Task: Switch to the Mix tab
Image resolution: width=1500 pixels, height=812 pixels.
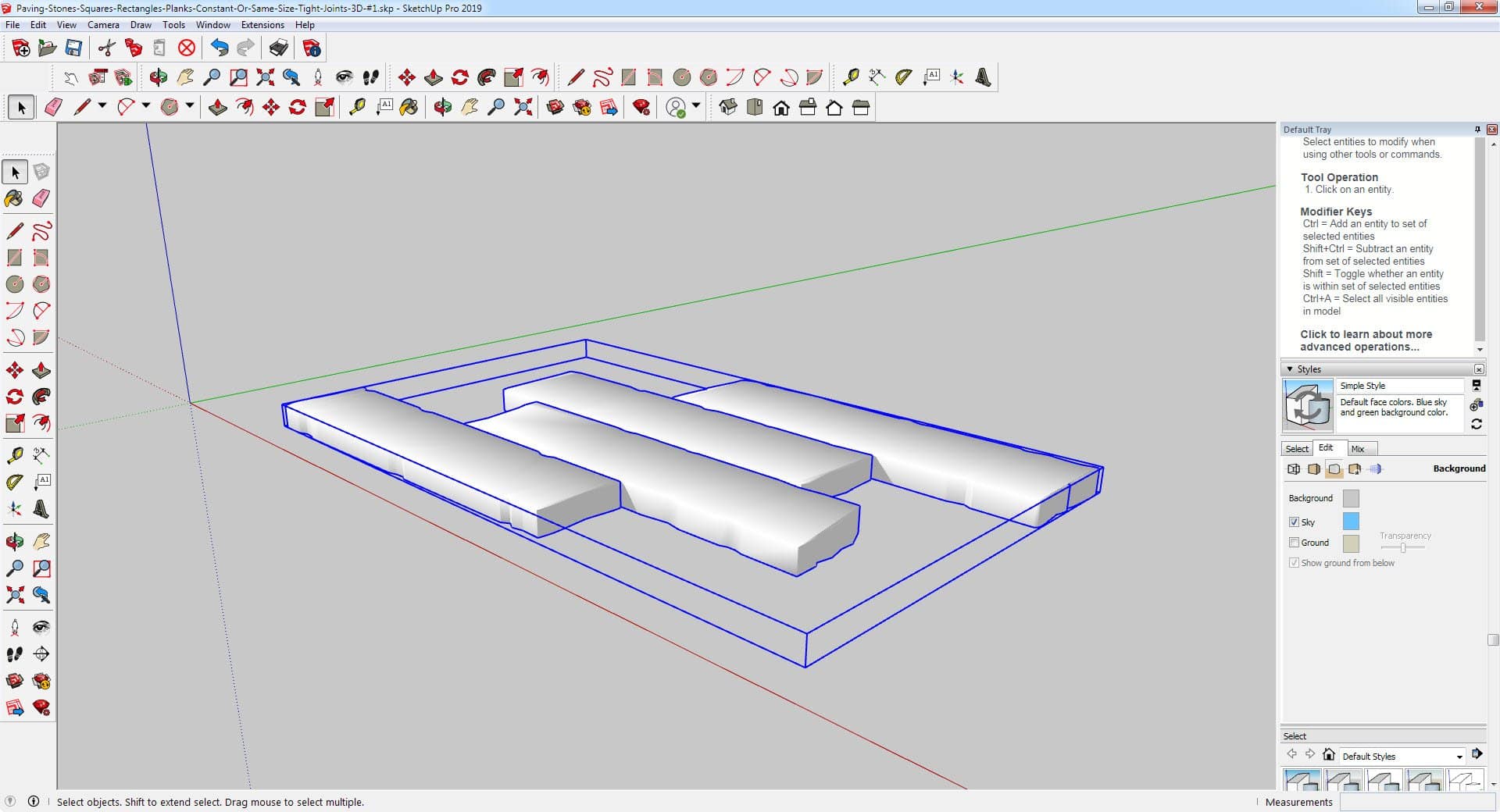Action: (x=1358, y=449)
